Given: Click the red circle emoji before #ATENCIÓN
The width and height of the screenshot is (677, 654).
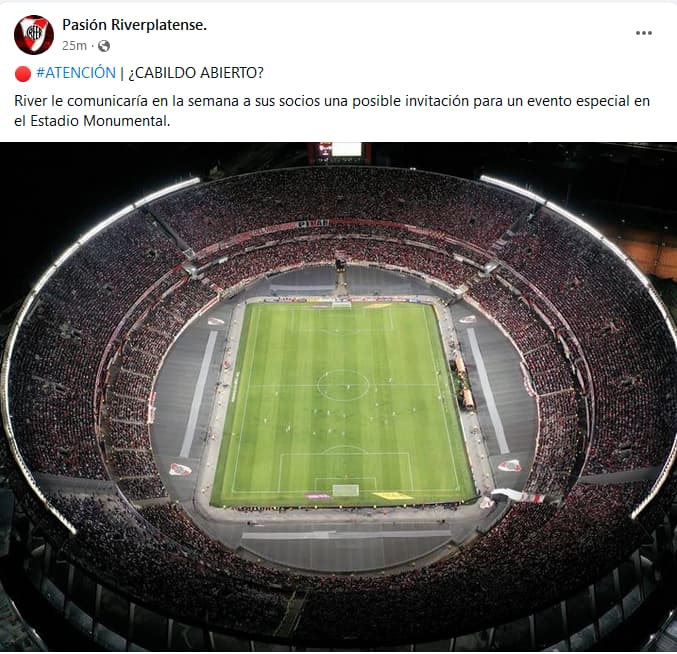Looking at the screenshot, I should coord(22,73).
